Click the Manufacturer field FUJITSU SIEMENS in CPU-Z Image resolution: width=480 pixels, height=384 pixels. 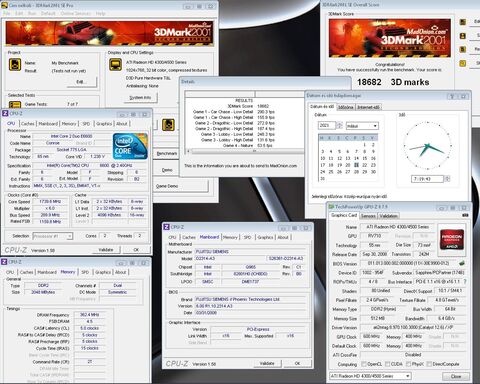[250, 252]
